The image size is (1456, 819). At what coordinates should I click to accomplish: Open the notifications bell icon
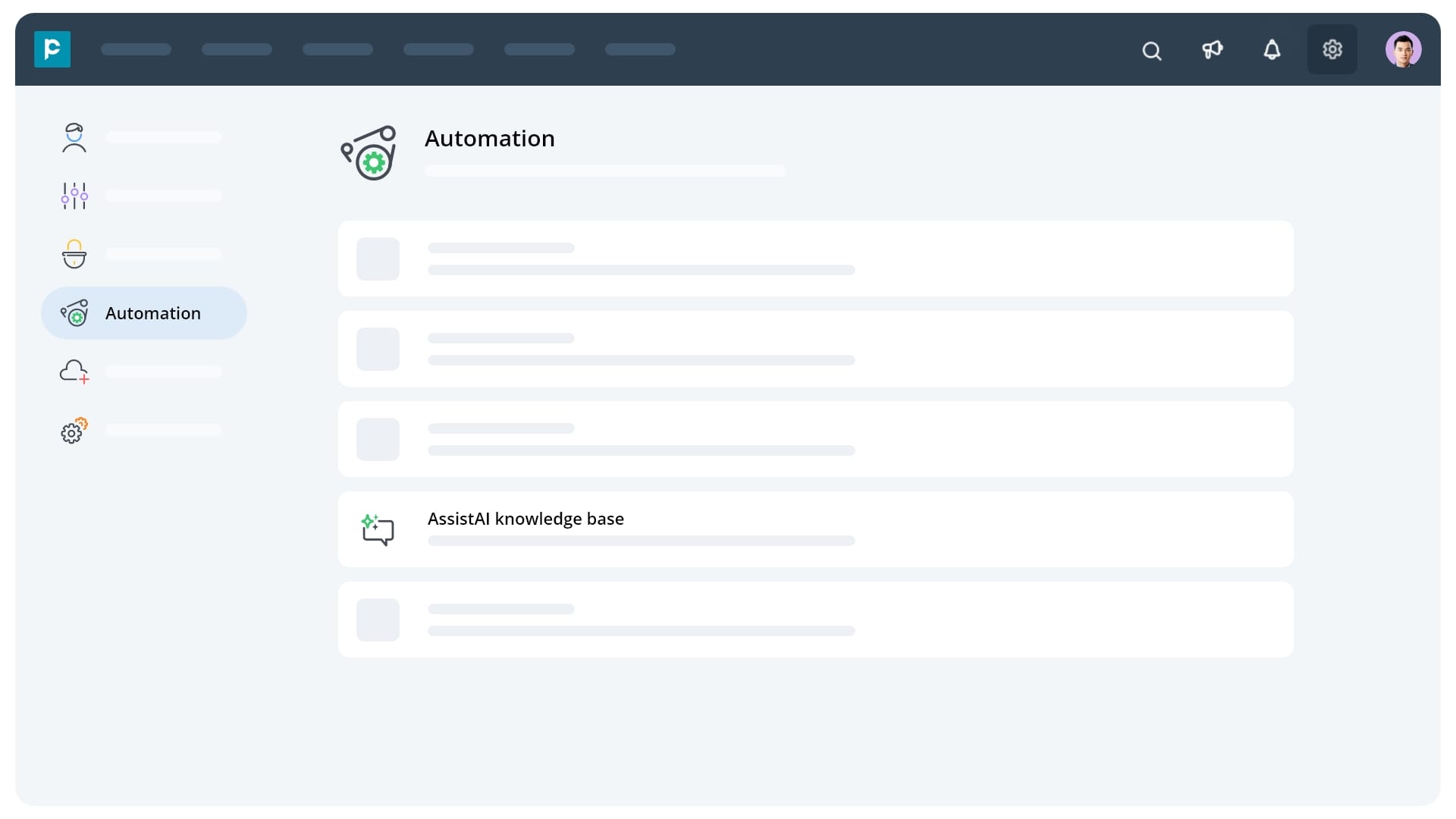[x=1272, y=50]
